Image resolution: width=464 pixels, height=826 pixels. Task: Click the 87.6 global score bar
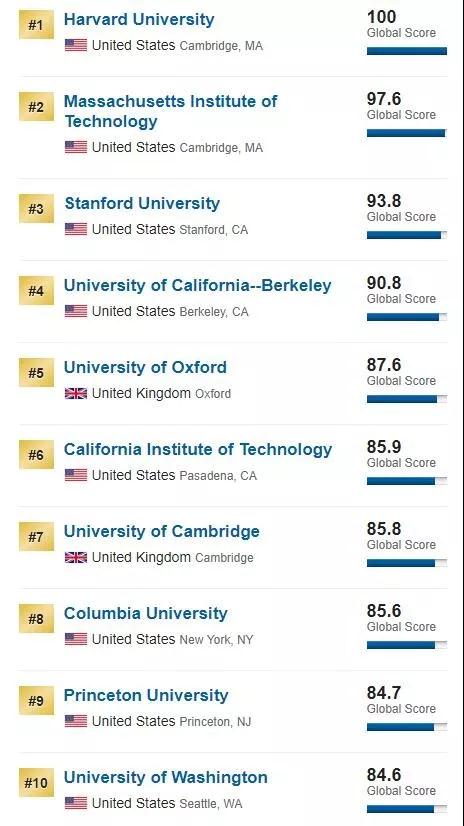pyautogui.click(x=407, y=399)
